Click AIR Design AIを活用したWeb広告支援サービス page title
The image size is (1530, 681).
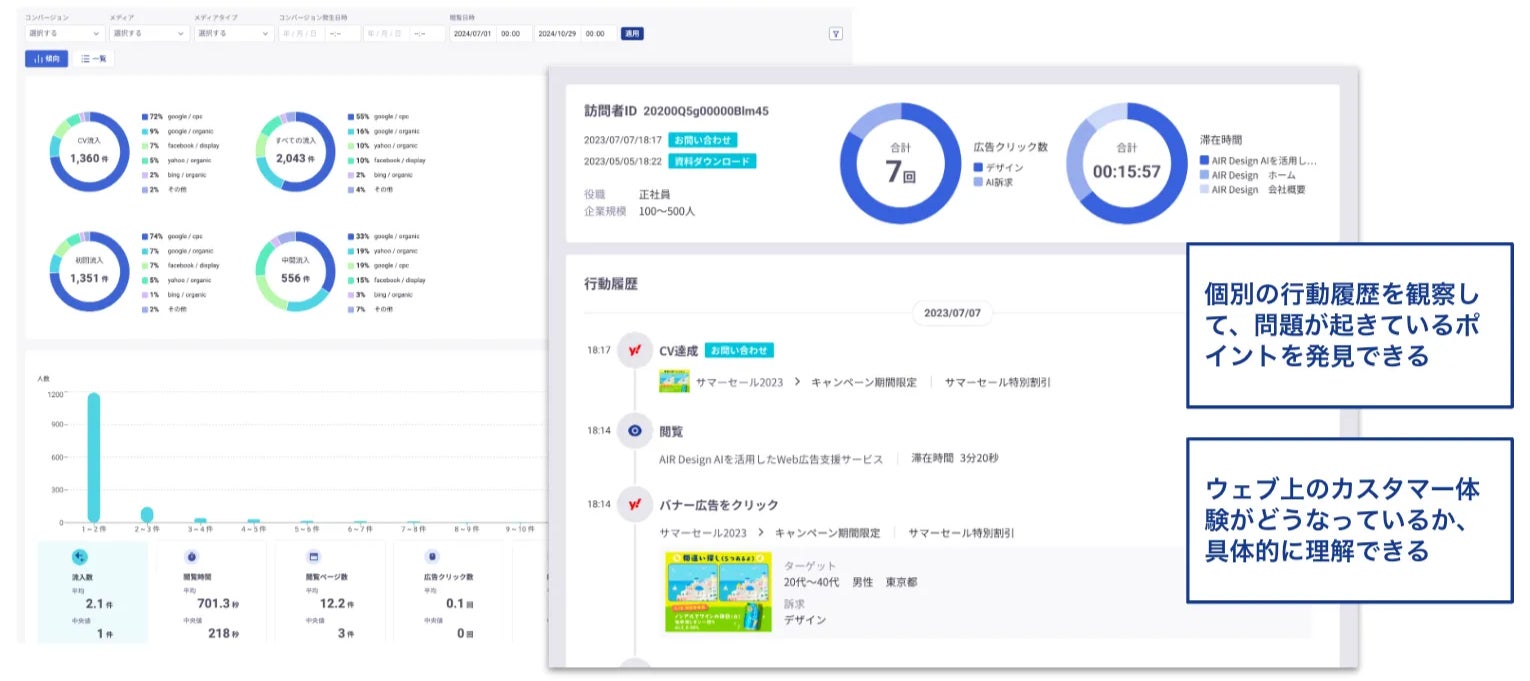(771, 459)
